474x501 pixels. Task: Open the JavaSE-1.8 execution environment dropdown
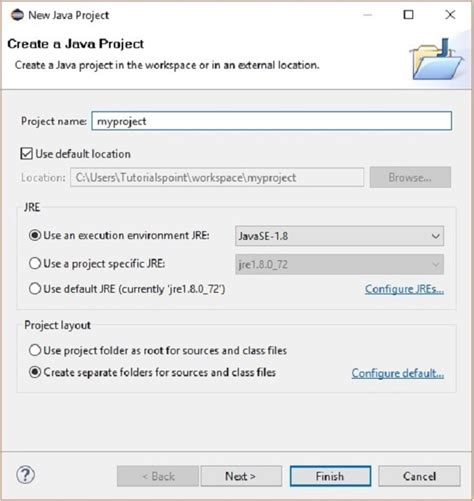coord(339,236)
